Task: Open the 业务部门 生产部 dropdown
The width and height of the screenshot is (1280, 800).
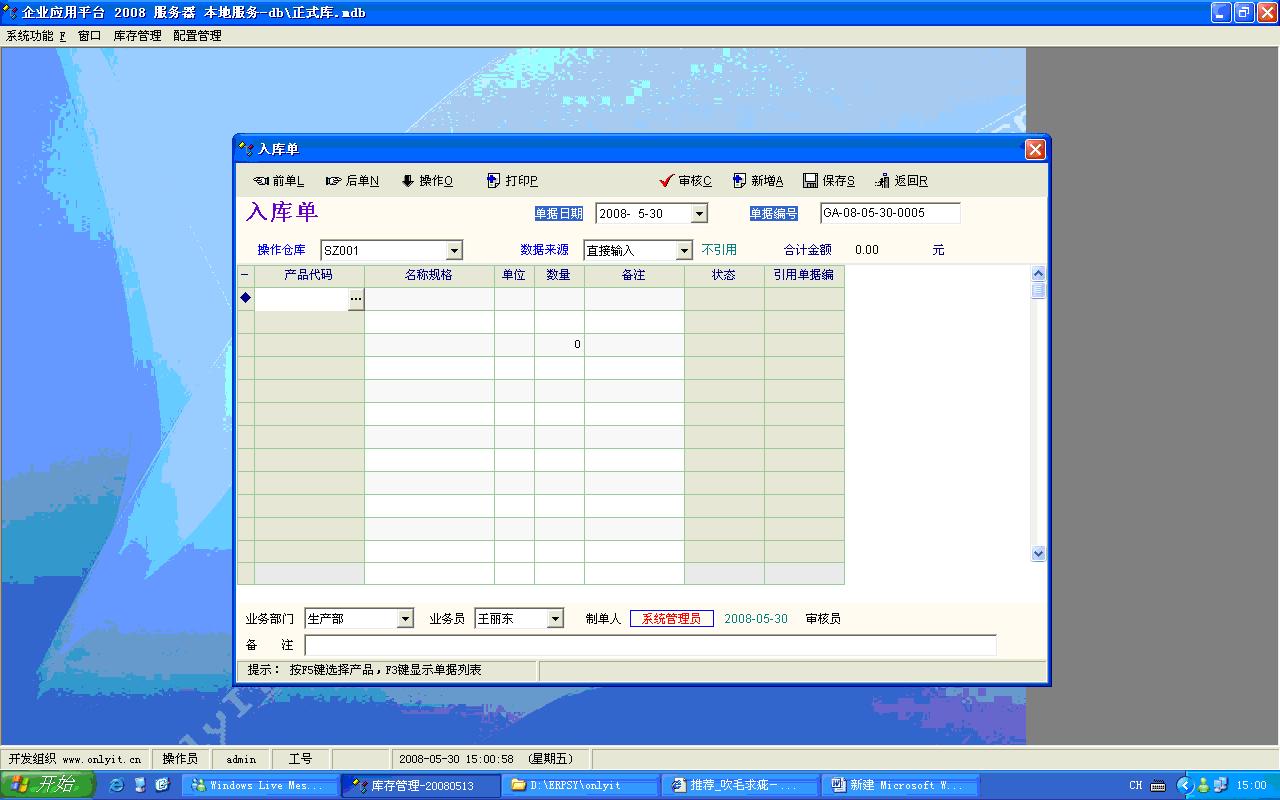Action: [x=405, y=619]
